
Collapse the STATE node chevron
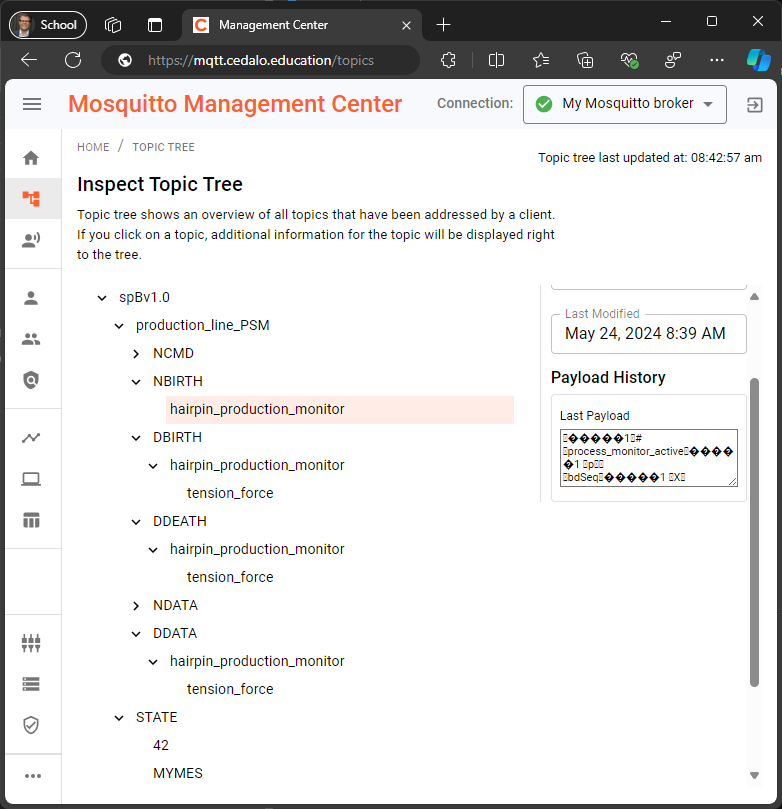pos(119,718)
